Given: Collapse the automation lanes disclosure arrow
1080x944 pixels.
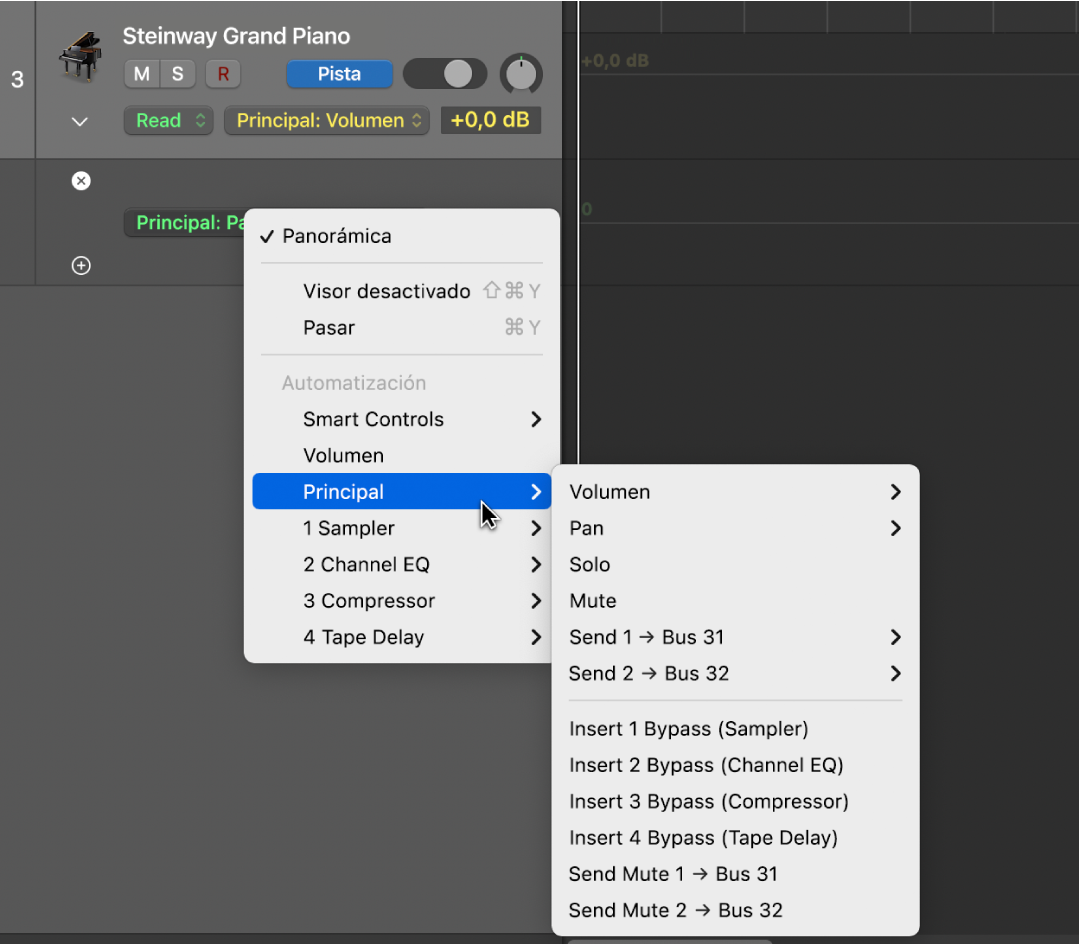Looking at the screenshot, I should click(x=80, y=122).
